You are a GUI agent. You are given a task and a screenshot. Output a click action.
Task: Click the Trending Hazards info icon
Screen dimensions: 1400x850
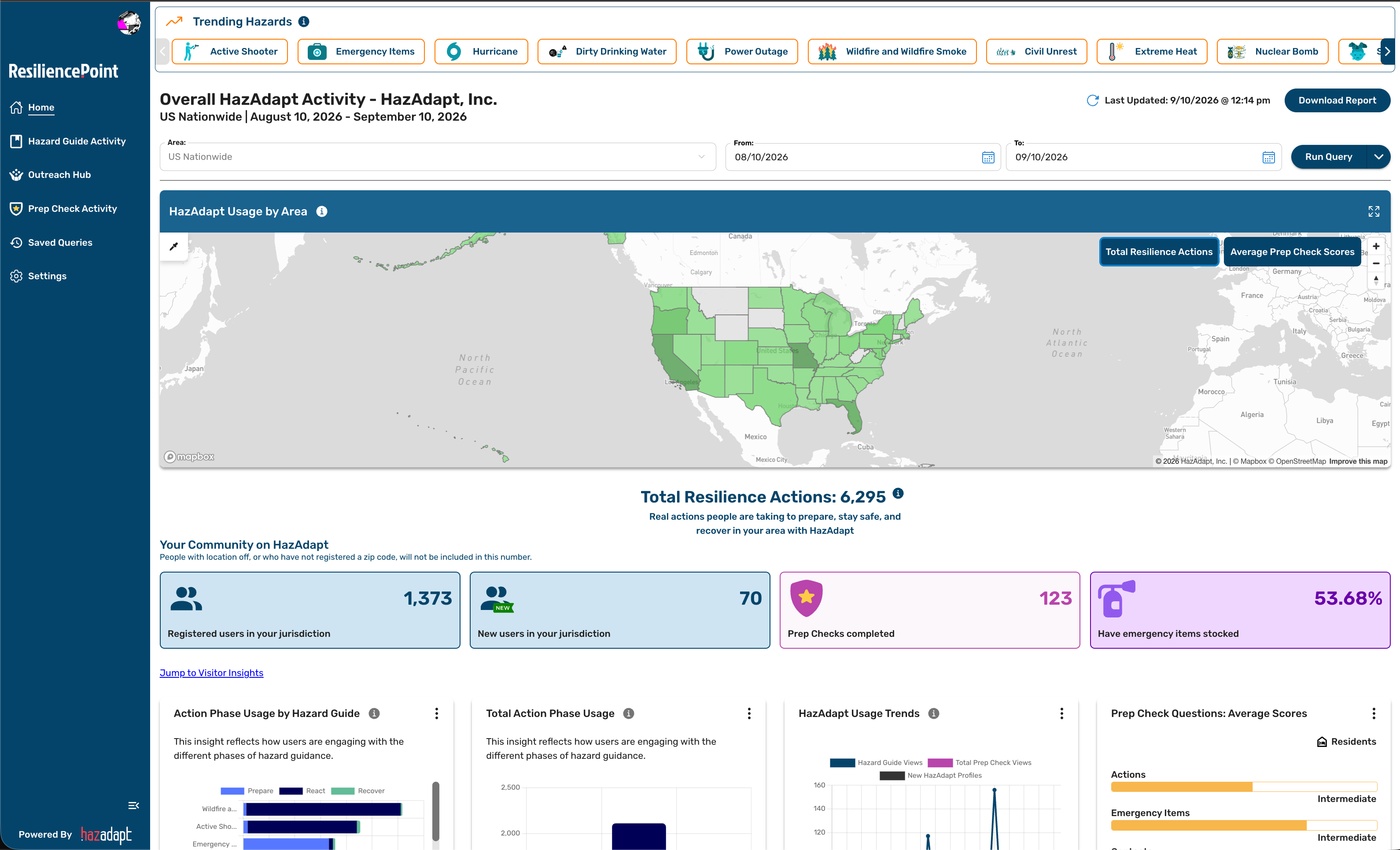point(304,22)
